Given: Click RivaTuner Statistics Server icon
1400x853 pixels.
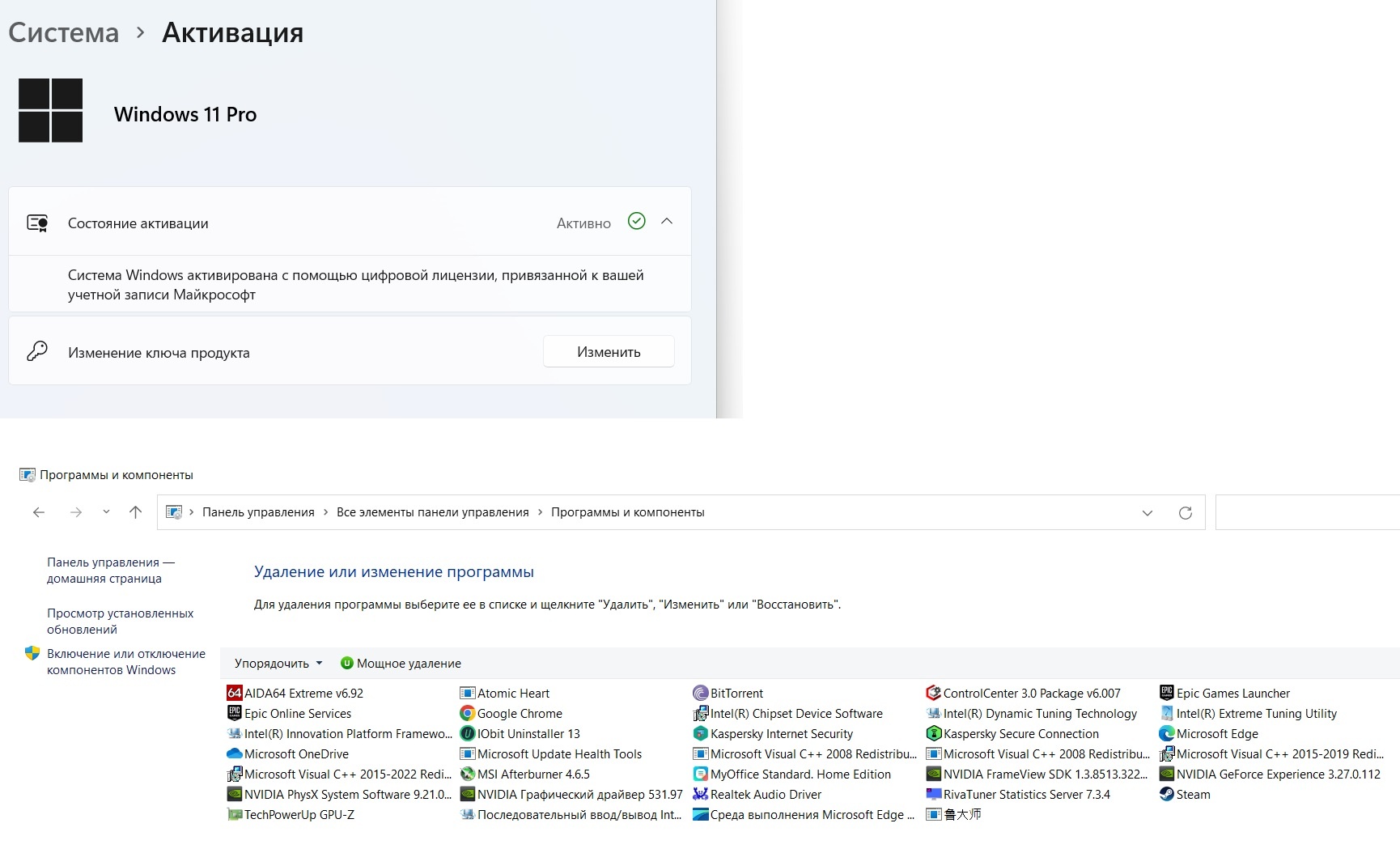Looking at the screenshot, I should [x=934, y=794].
